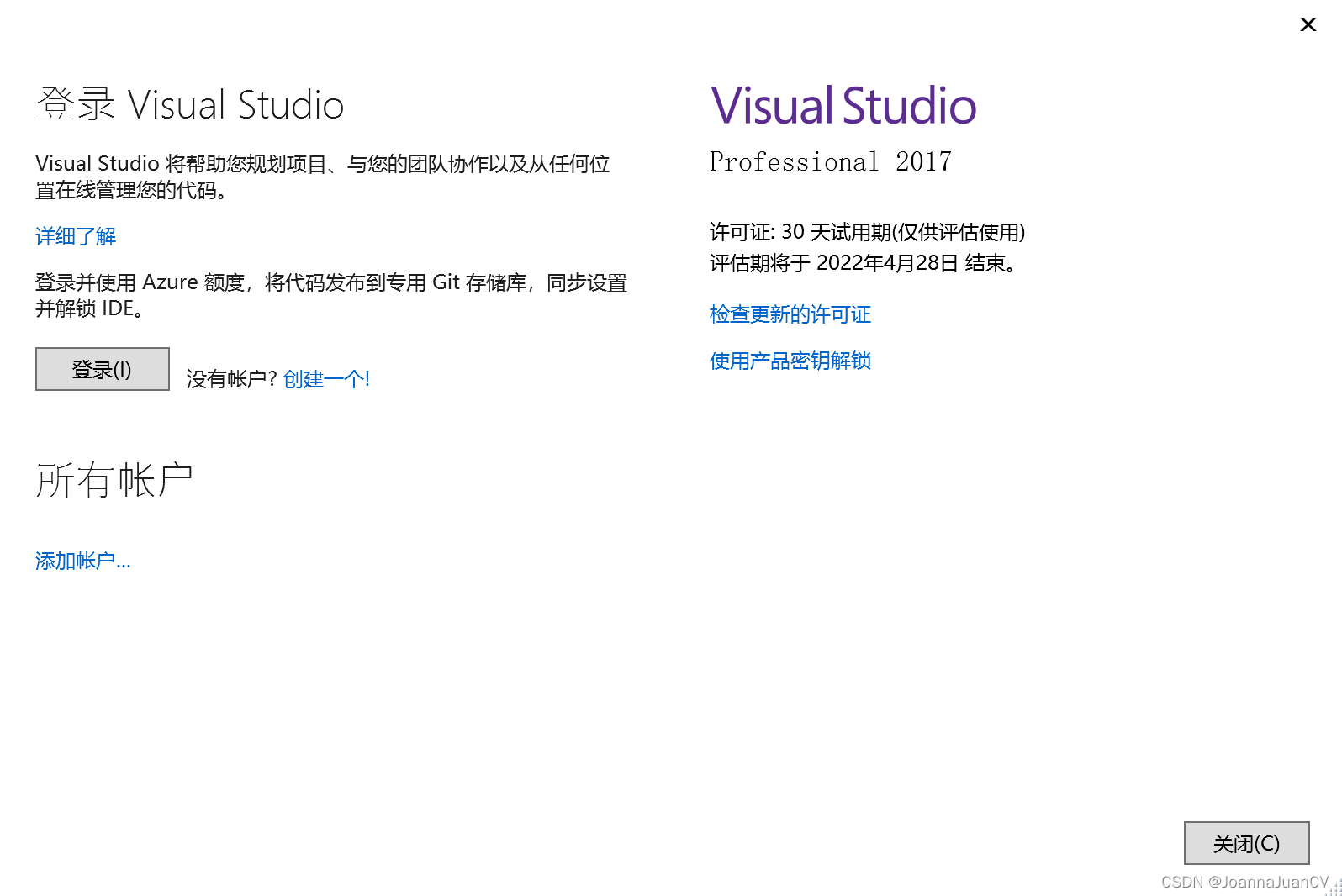
Task: Click the 登录(I) sign-in button
Action: (x=103, y=369)
